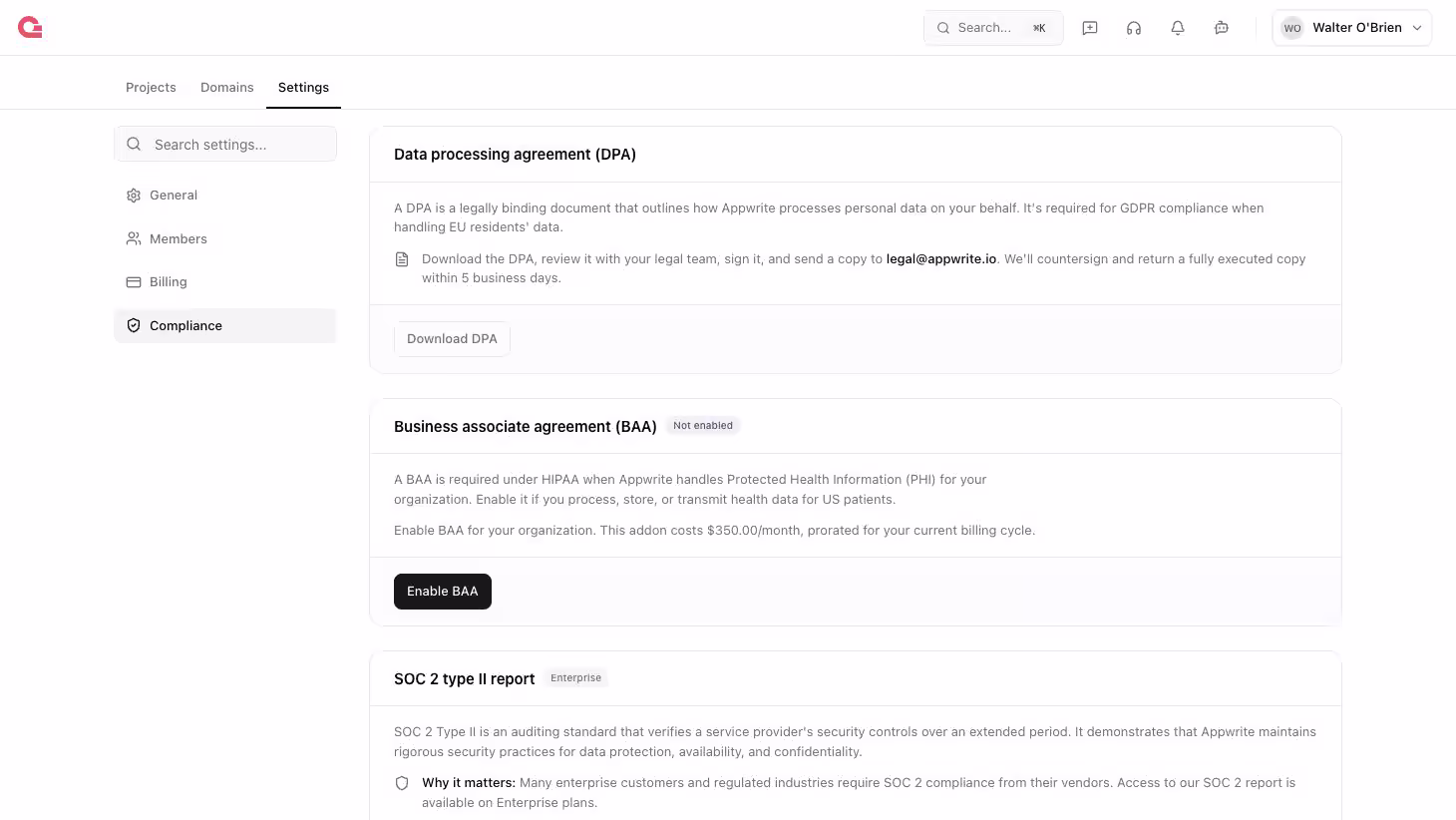Screen dimensions: 1456x820
Task: Click the Billing card icon
Action: point(134,282)
